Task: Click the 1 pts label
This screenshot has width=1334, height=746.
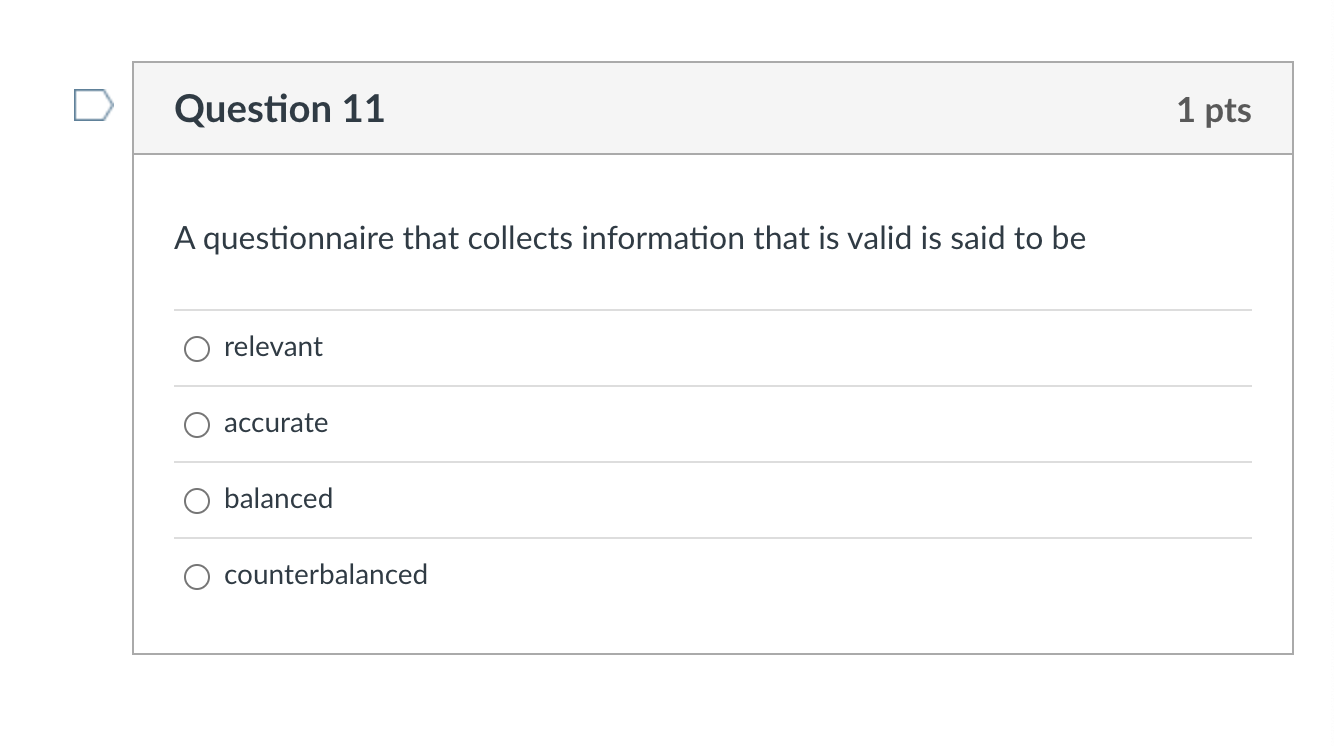Action: (1215, 112)
